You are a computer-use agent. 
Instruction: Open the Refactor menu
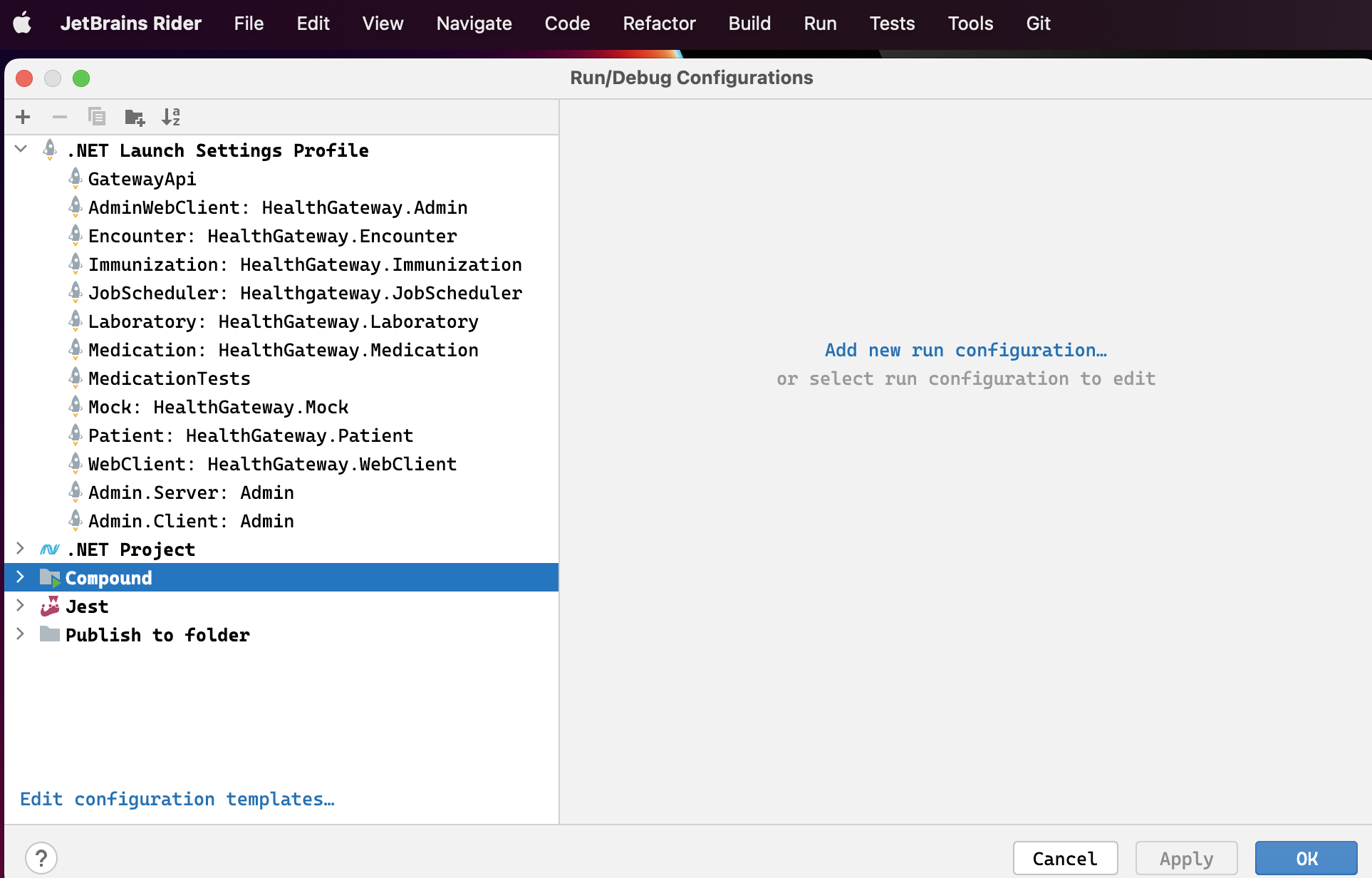point(659,24)
